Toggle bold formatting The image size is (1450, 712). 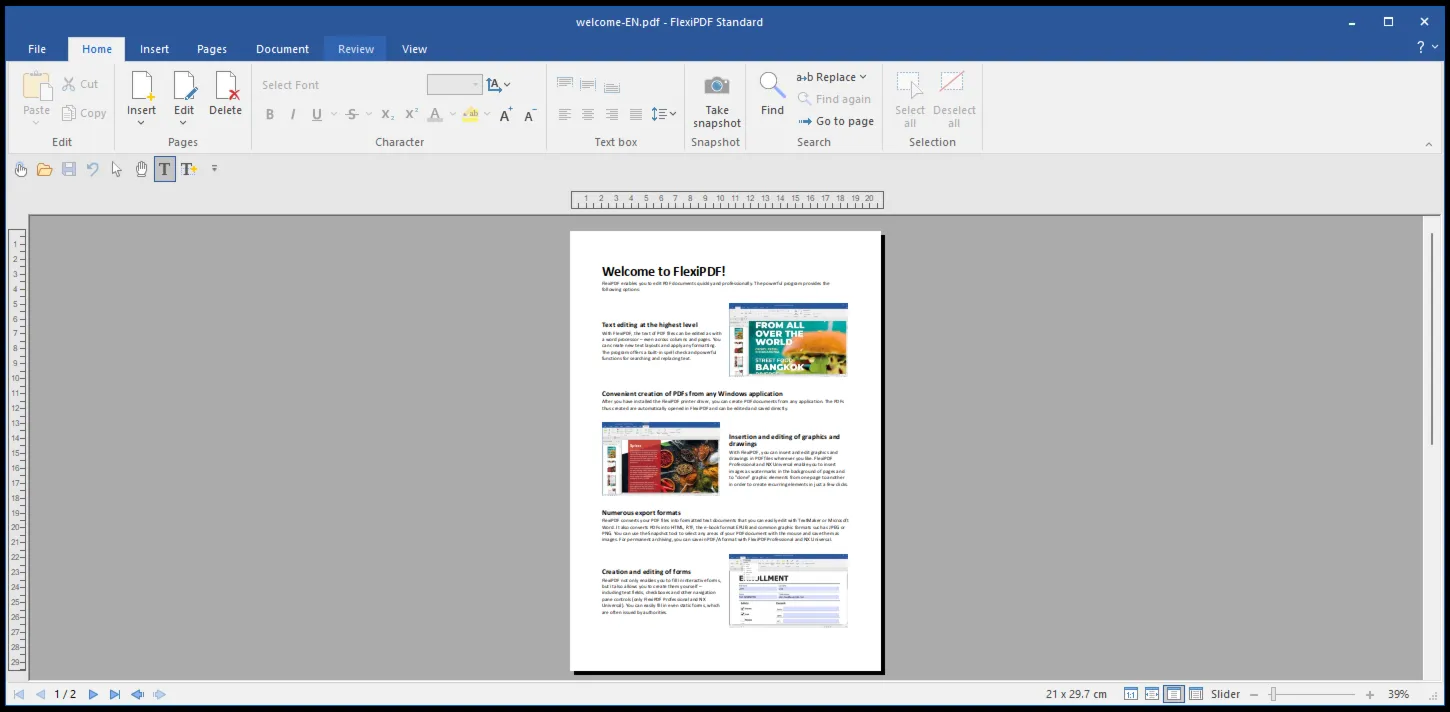pos(270,115)
